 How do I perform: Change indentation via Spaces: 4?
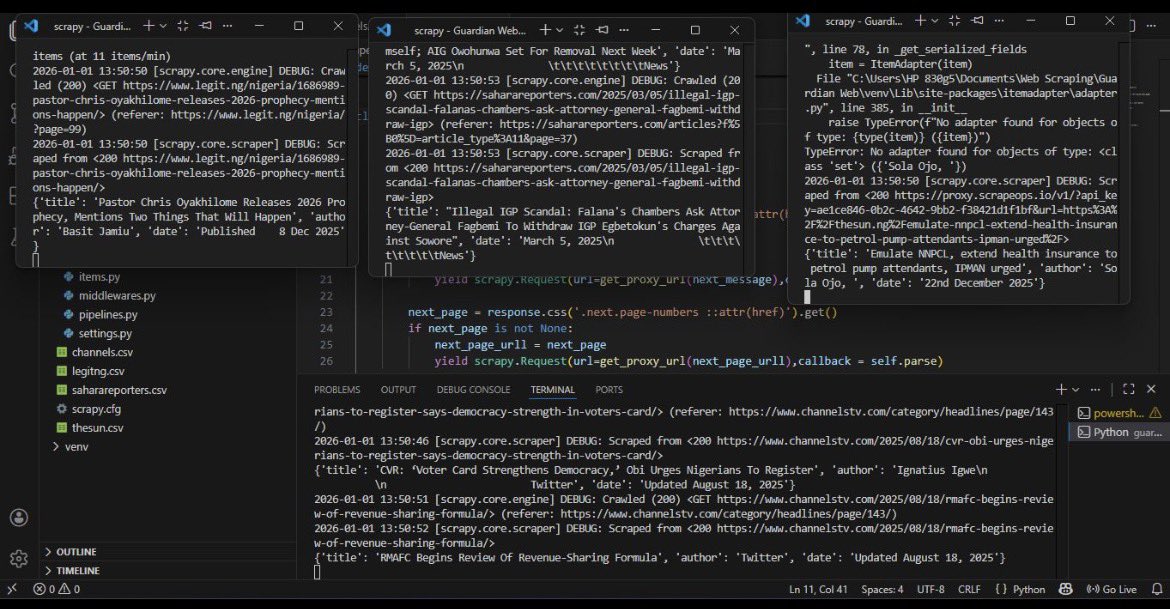click(x=882, y=589)
